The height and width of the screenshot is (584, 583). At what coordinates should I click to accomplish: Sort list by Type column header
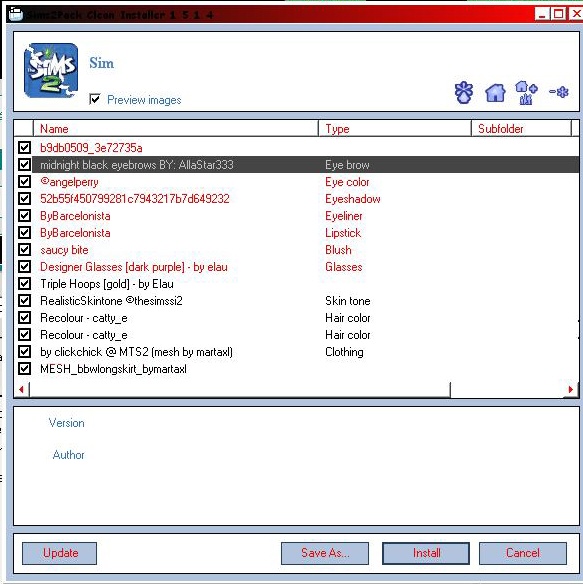tap(395, 128)
